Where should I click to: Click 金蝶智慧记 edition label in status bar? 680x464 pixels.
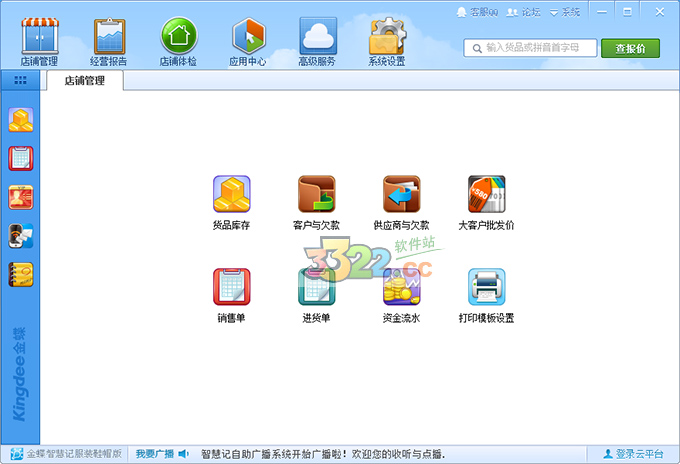coord(74,454)
